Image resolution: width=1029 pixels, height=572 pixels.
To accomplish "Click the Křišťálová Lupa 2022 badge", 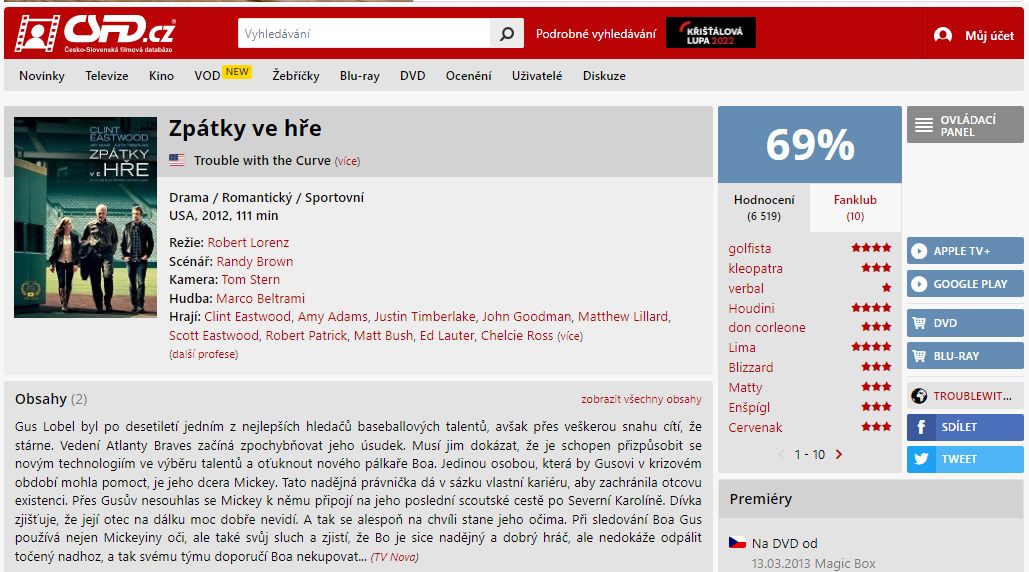I will 711,34.
